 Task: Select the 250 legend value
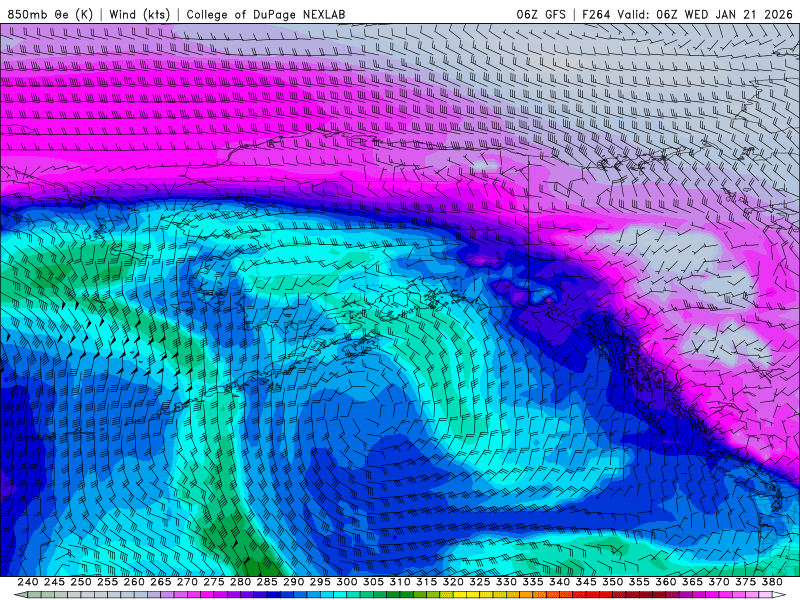click(81, 582)
